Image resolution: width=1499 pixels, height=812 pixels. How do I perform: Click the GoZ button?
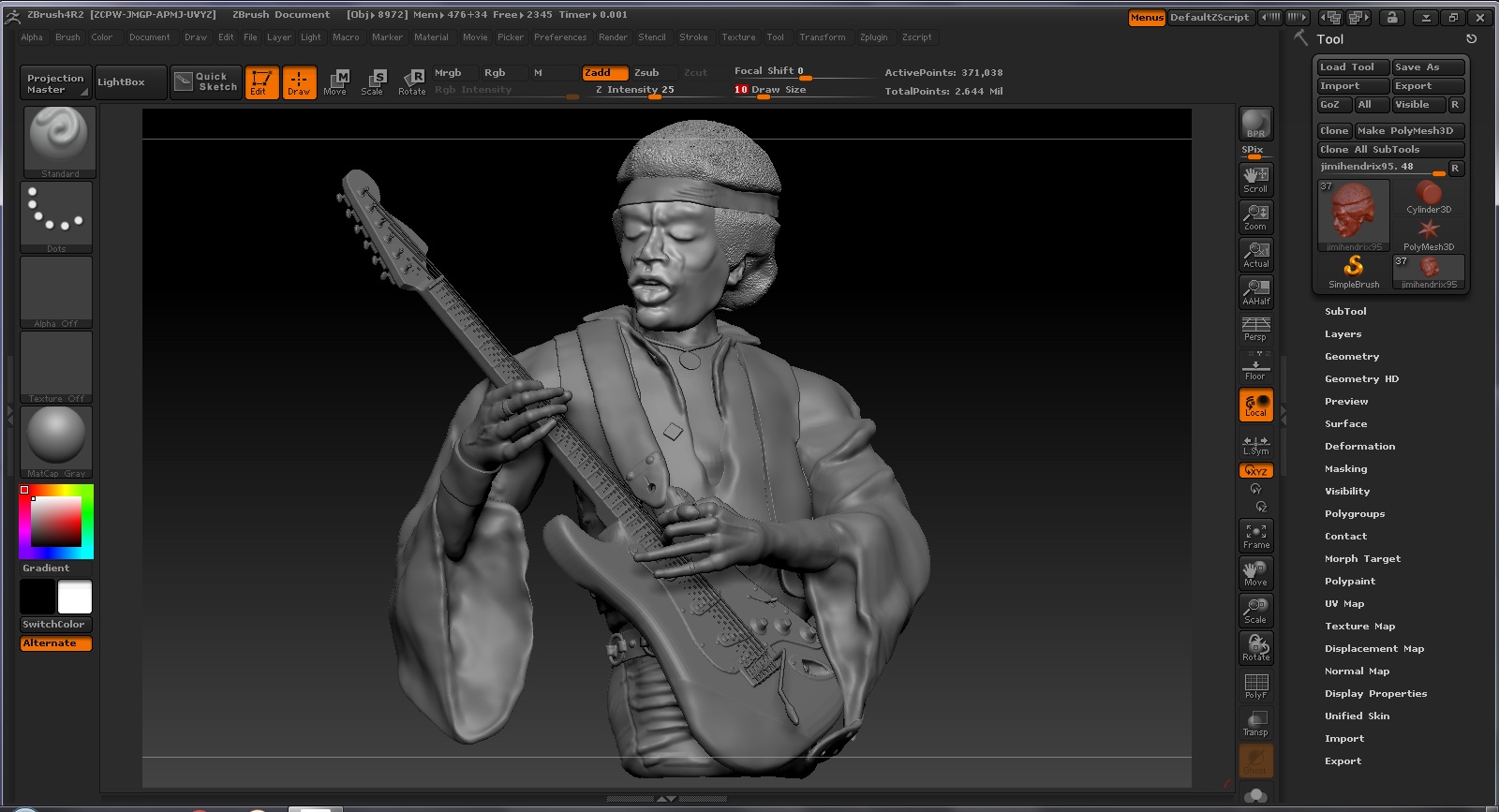tap(1334, 105)
